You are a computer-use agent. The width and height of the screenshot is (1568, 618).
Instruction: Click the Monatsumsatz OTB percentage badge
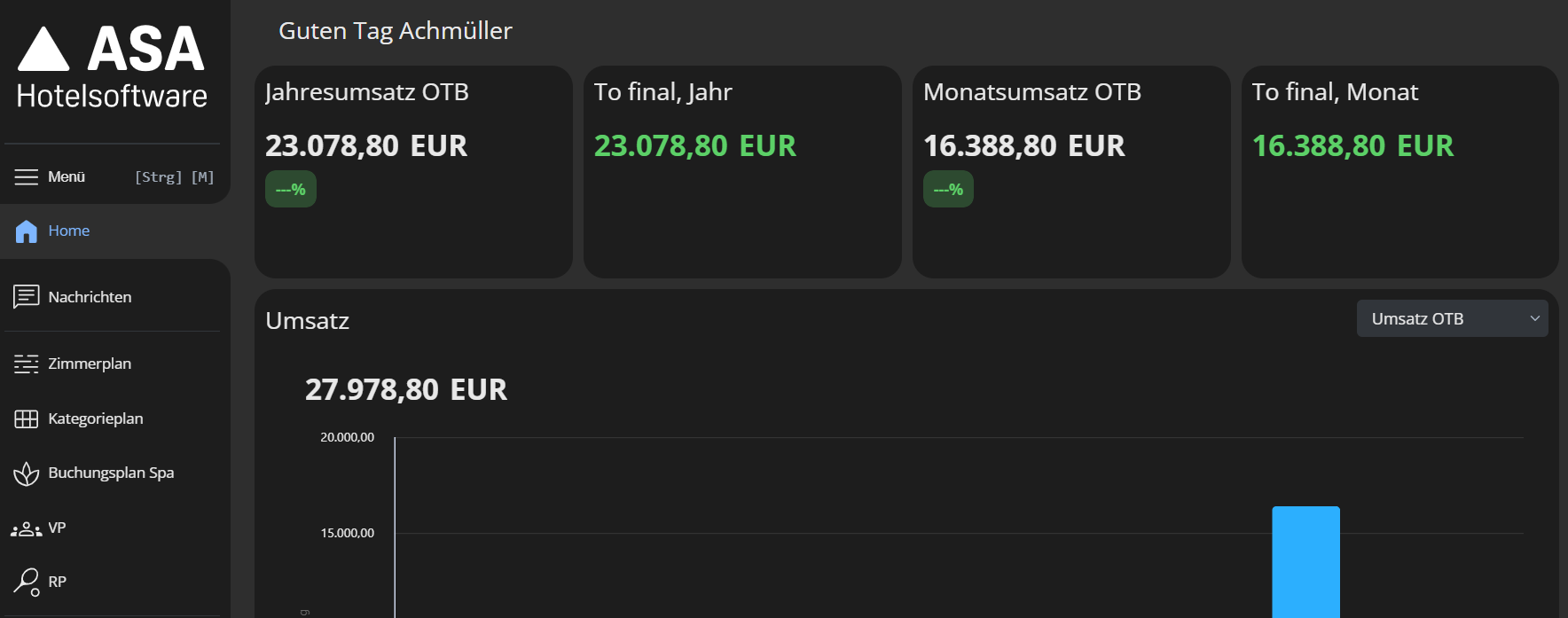(x=948, y=189)
